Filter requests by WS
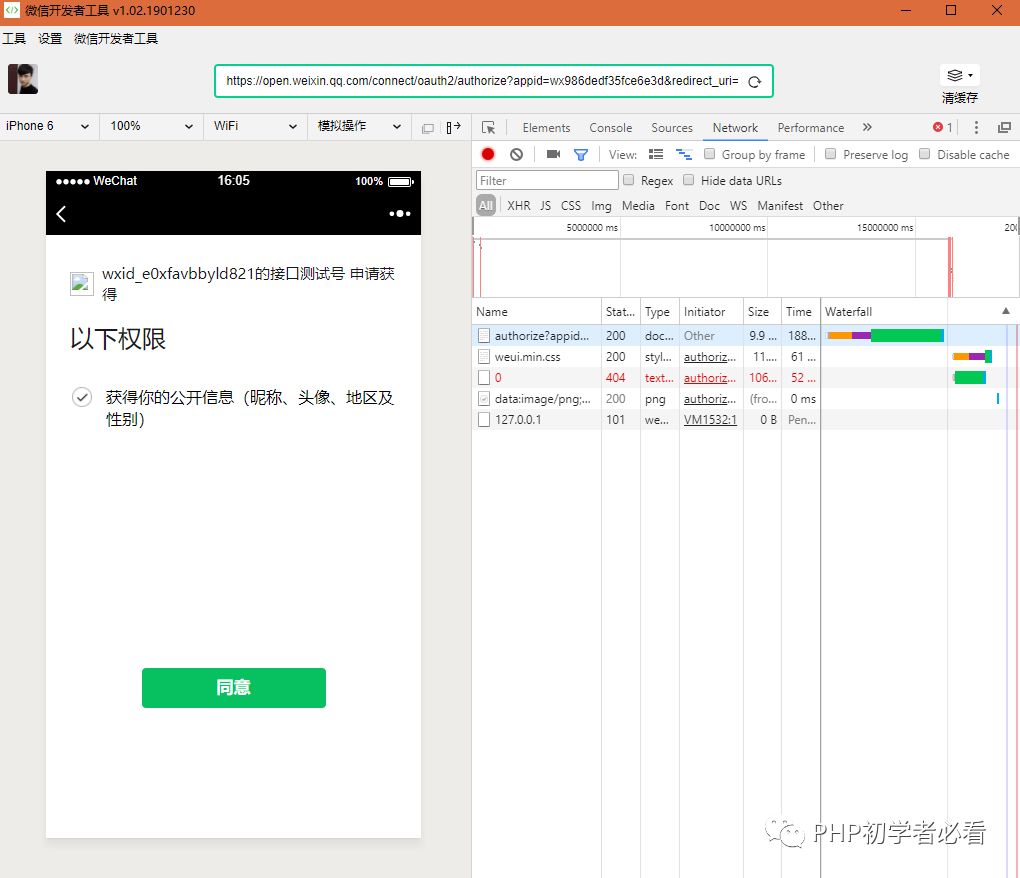The width and height of the screenshot is (1020, 878). [x=738, y=206]
